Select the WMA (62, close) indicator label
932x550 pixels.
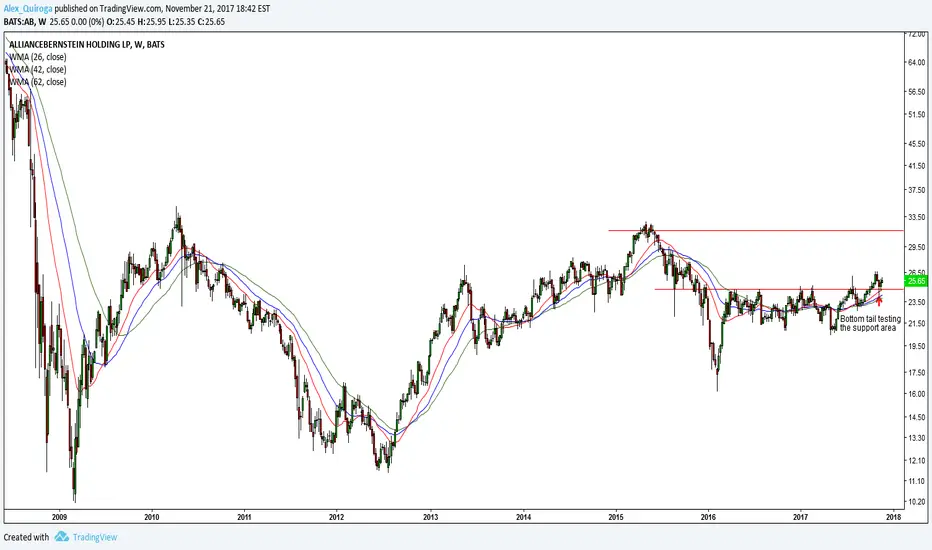37,82
